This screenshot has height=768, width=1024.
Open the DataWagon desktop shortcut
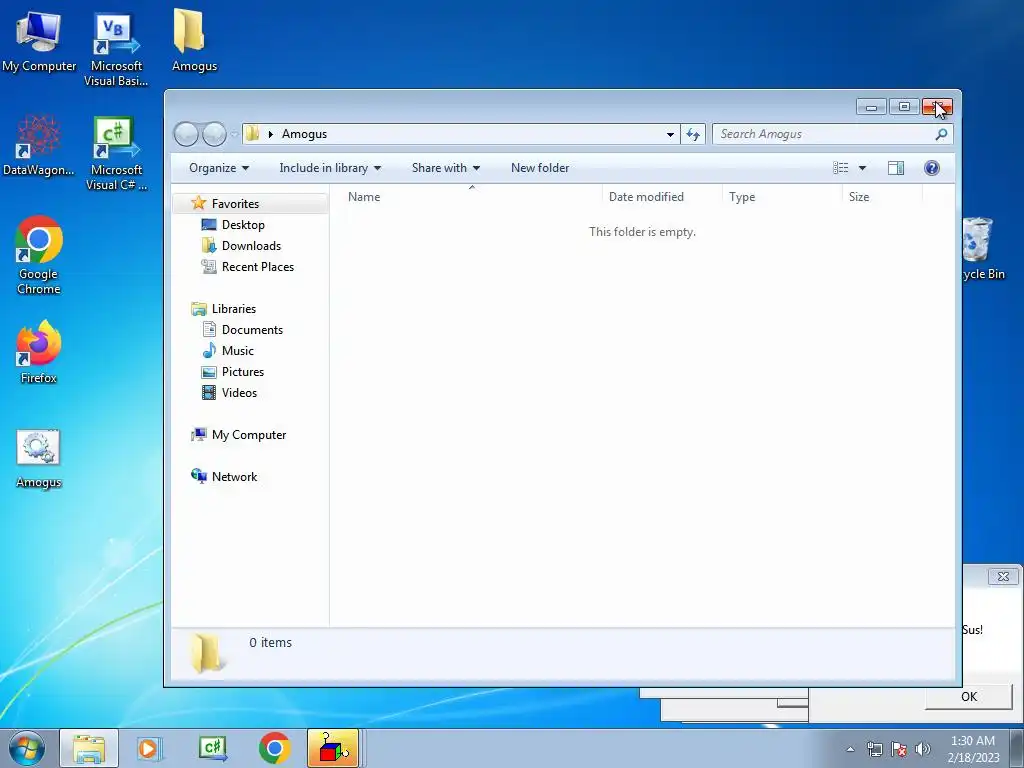pyautogui.click(x=39, y=146)
